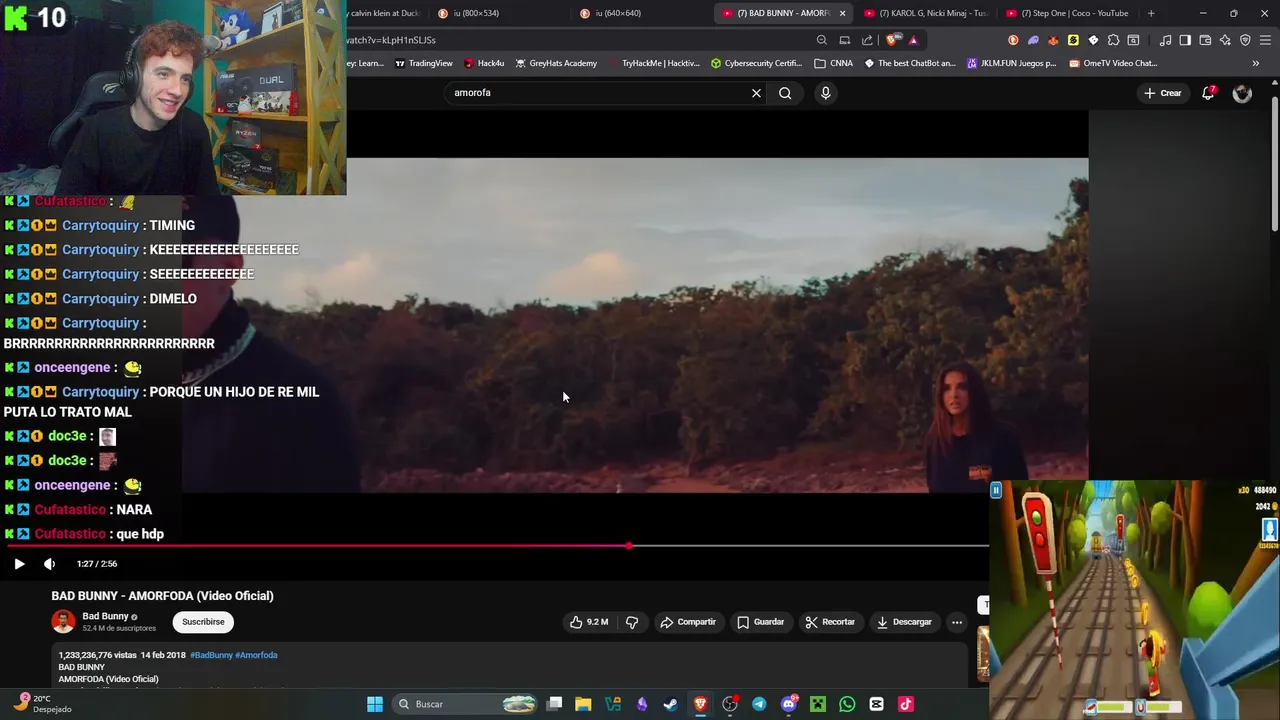Screen dimensions: 1280x720
Task: Open Telegram from taskbar
Action: [x=759, y=704]
